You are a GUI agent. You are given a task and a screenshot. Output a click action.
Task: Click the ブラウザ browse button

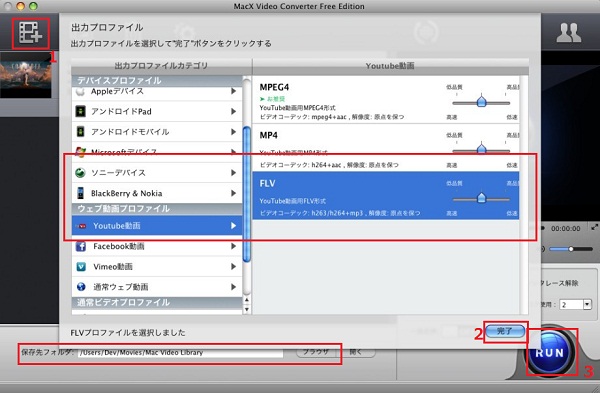[316, 352]
